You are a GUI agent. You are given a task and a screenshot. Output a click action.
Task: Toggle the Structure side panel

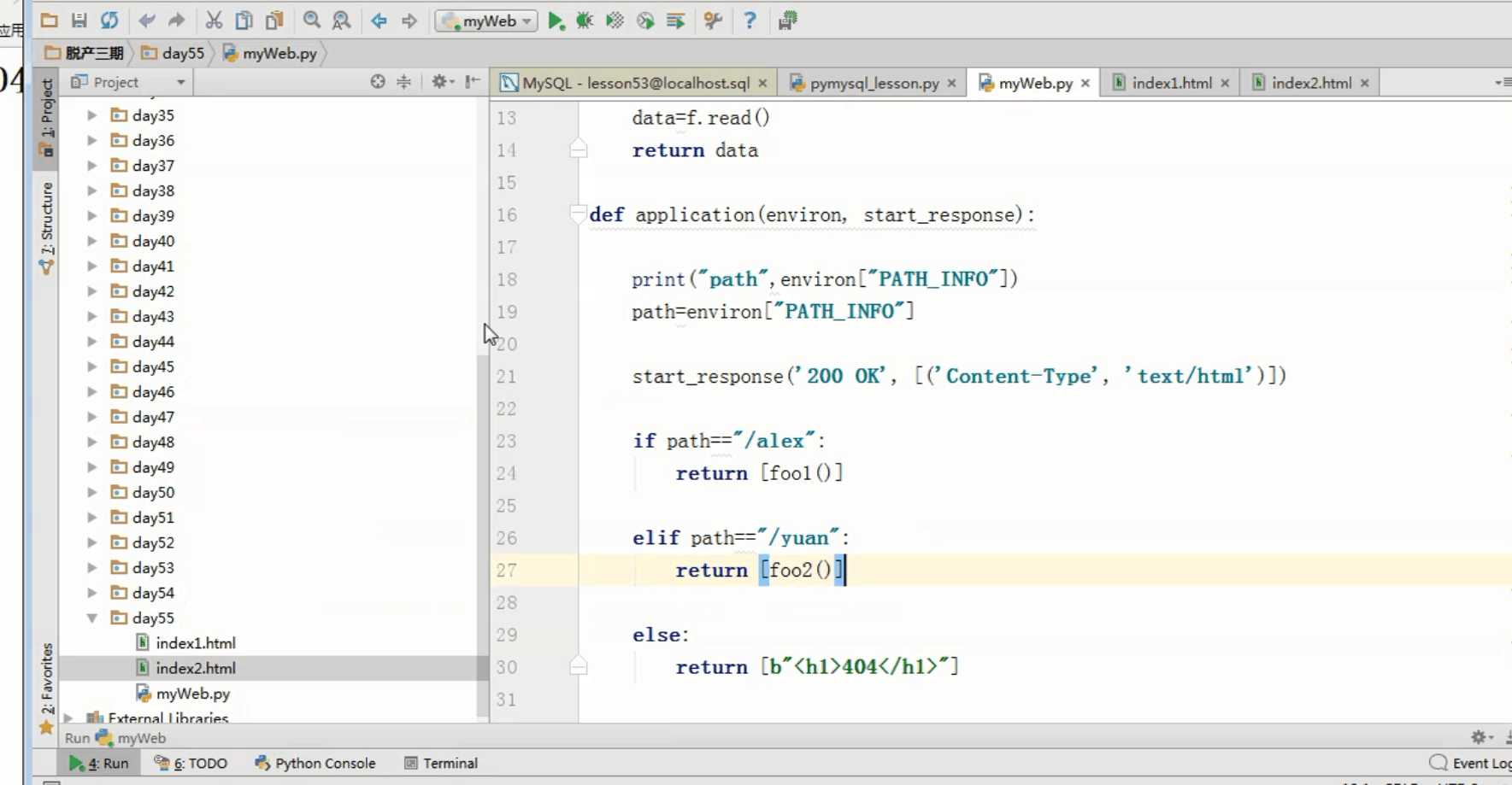[x=46, y=227]
